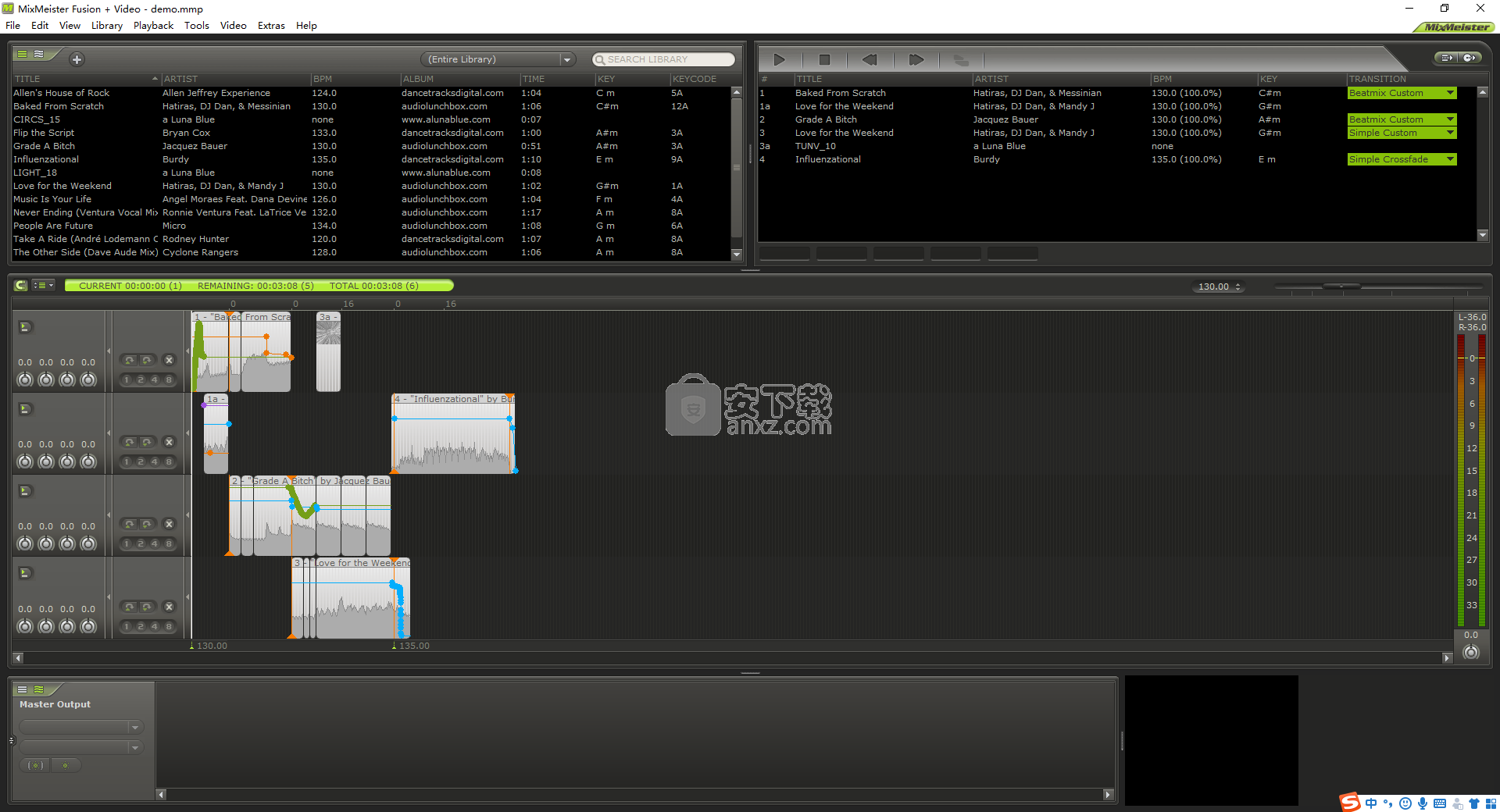Toggle first track's play-video icon
Screen dimensions: 1500x812
(25, 327)
